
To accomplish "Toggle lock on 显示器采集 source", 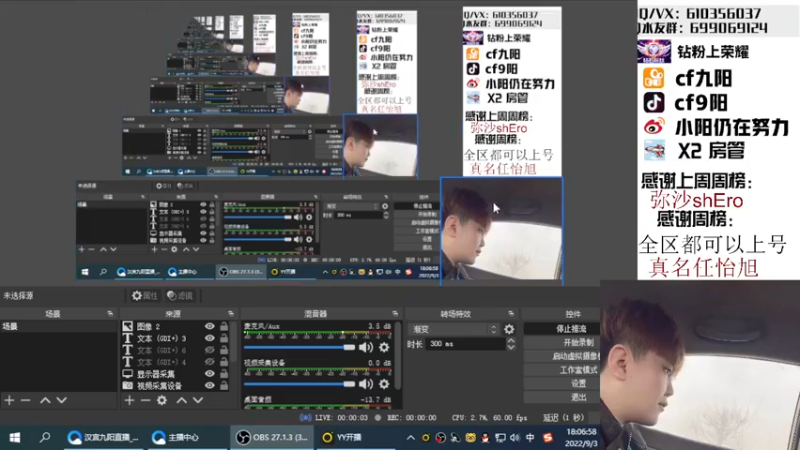I will click(x=224, y=374).
